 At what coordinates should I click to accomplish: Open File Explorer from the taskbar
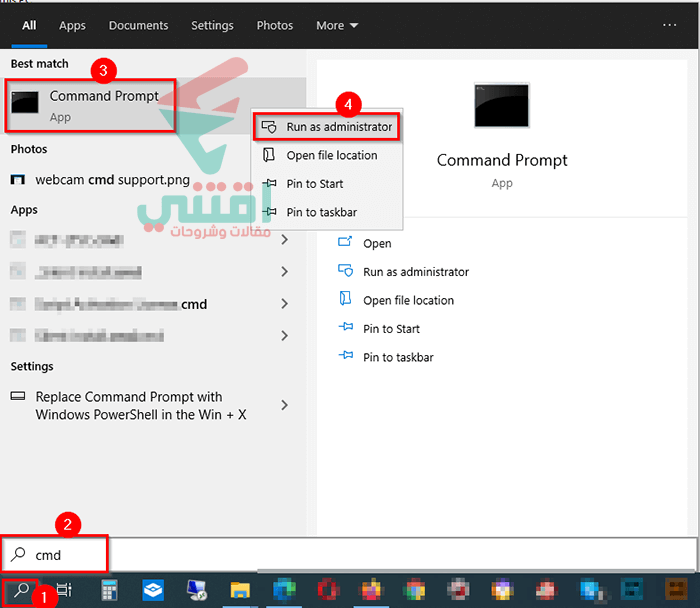pos(240,590)
